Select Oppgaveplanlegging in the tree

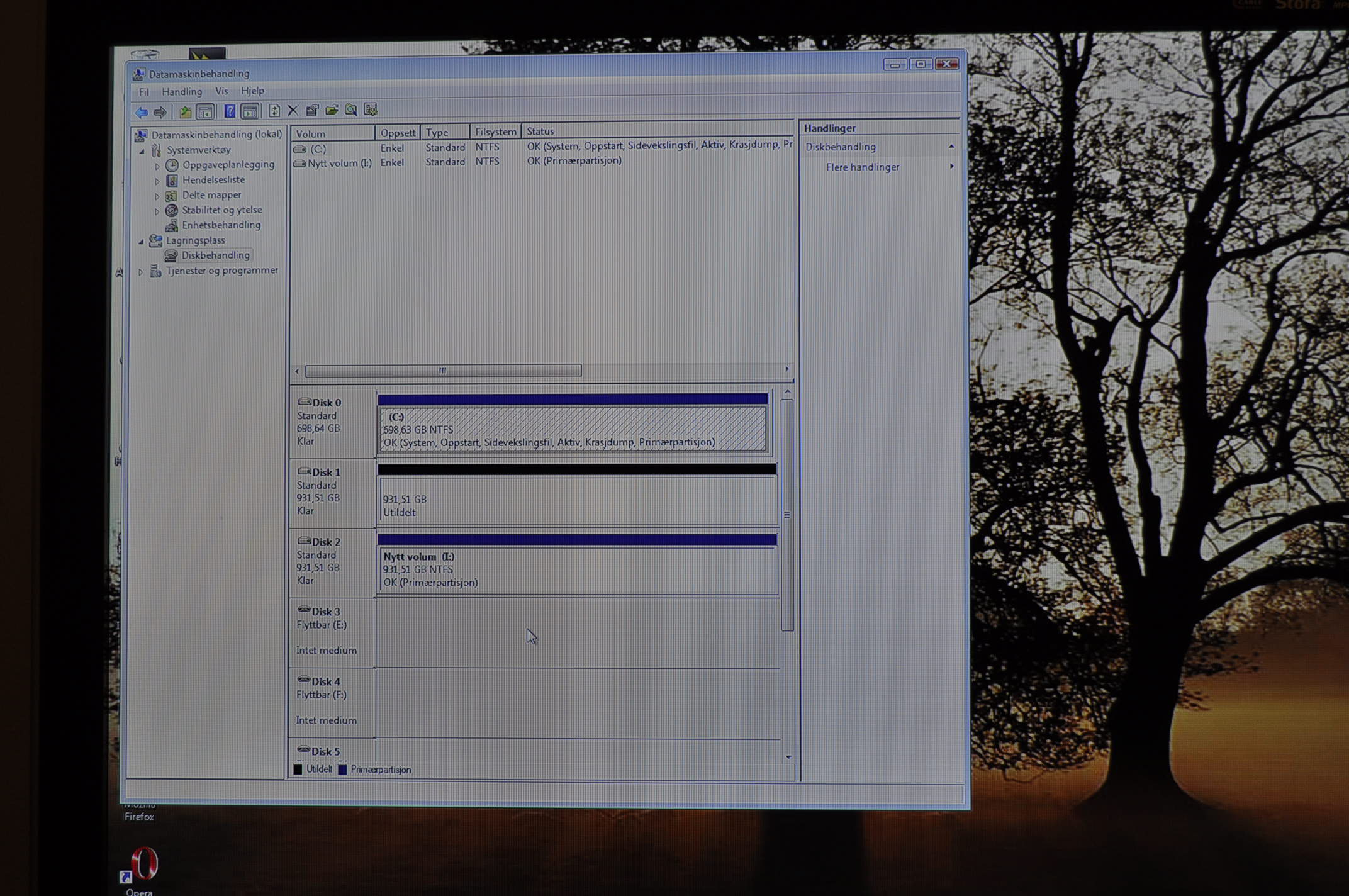[x=228, y=164]
